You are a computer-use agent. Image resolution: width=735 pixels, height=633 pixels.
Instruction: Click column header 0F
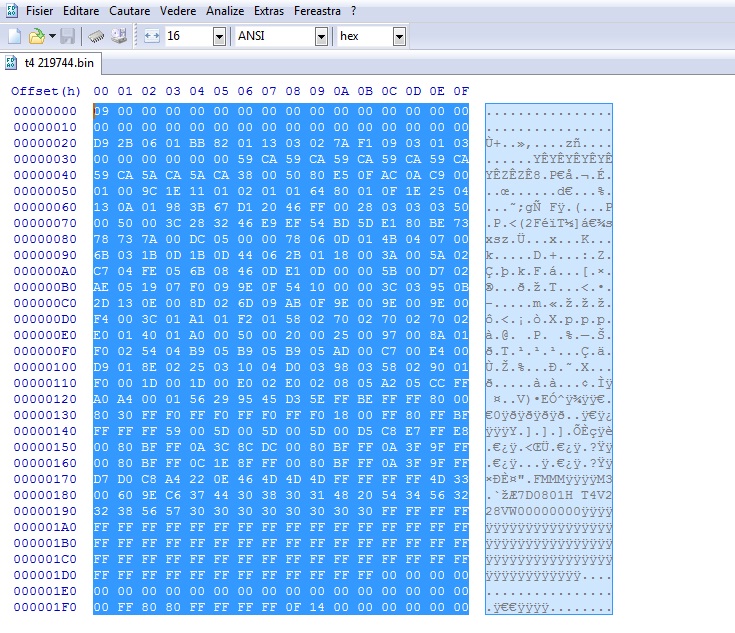461,91
